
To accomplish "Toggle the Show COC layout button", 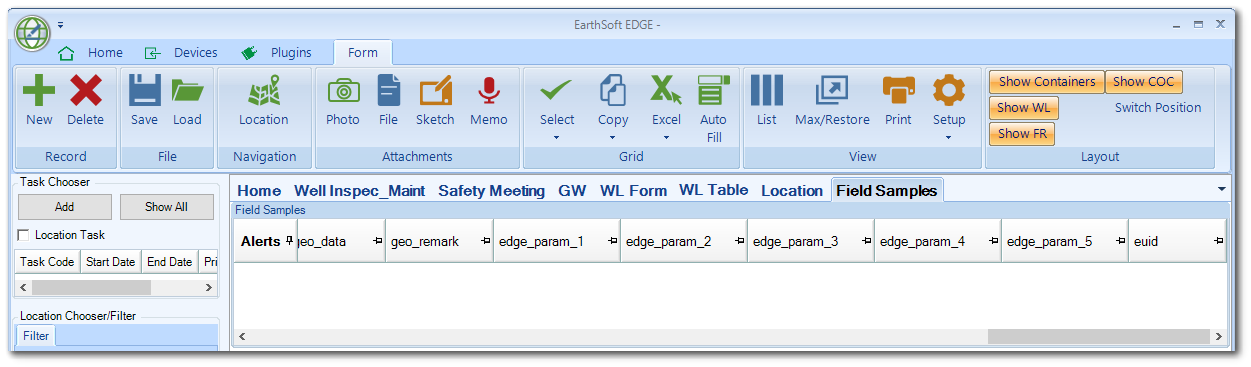I will [1144, 82].
